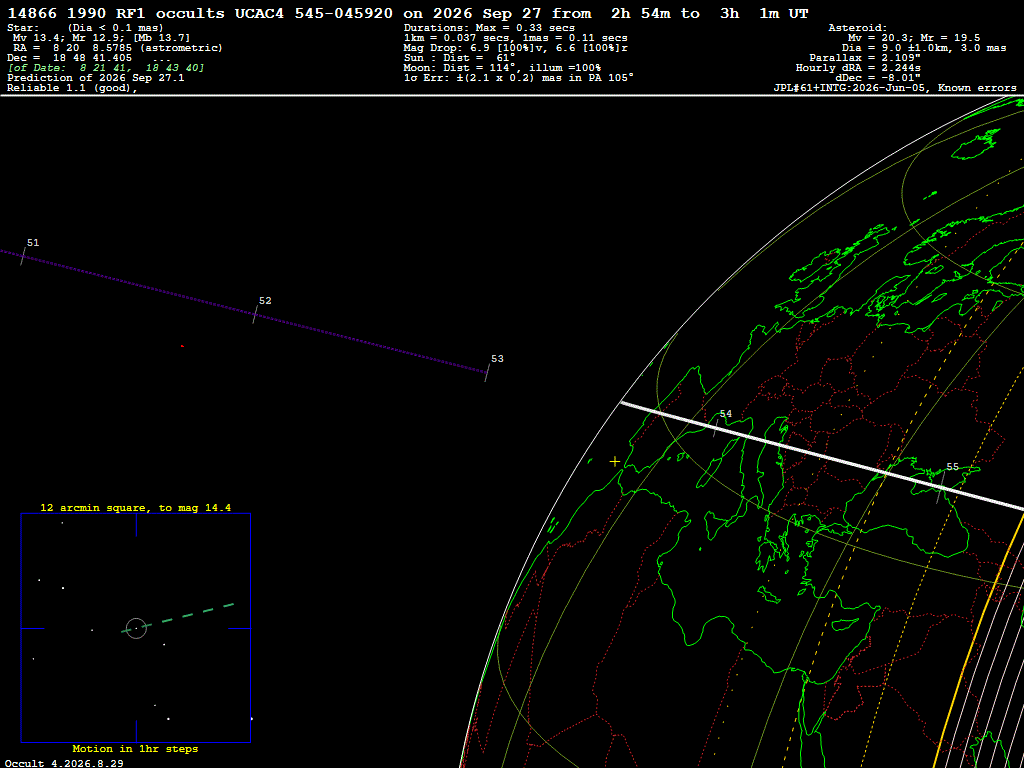Click the 'Reliable 1.1 (good)' text
This screenshot has height=768, width=1024.
72,88
